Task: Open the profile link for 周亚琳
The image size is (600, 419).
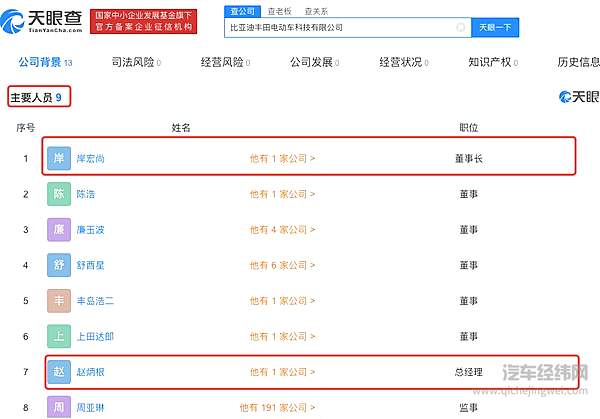Action: (x=90, y=408)
